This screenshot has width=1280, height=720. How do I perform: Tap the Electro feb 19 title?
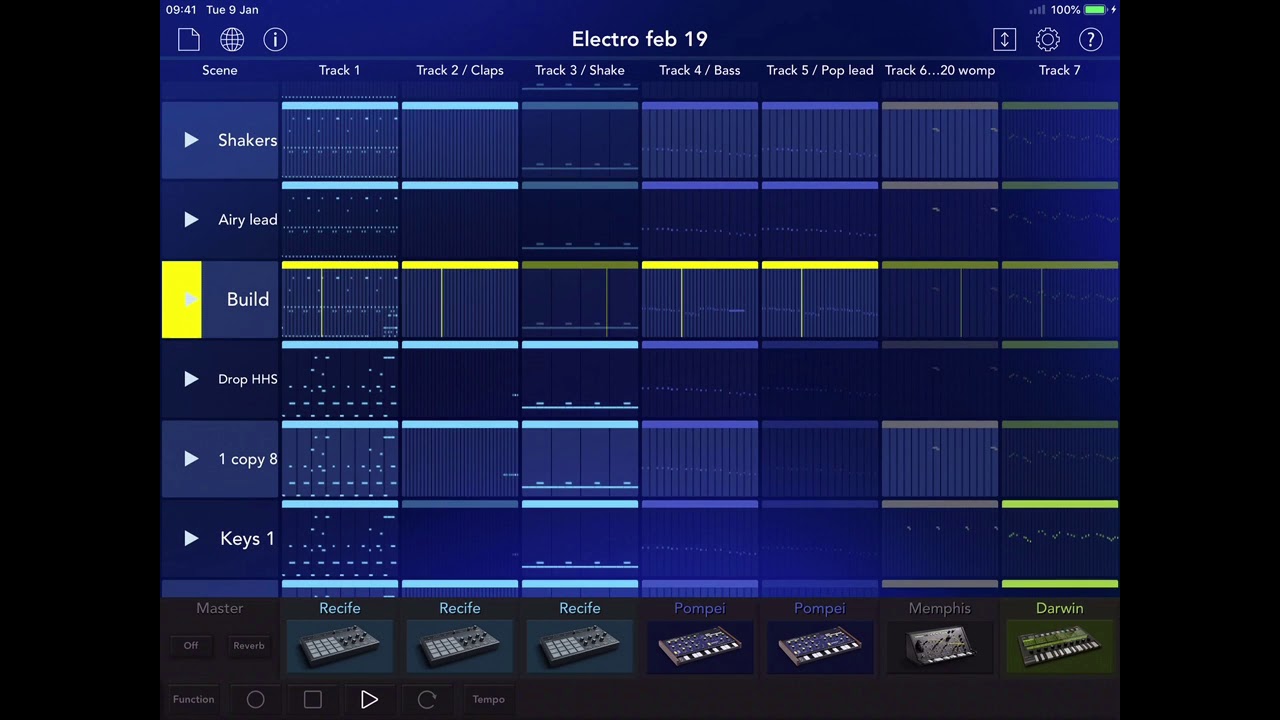[x=640, y=39]
